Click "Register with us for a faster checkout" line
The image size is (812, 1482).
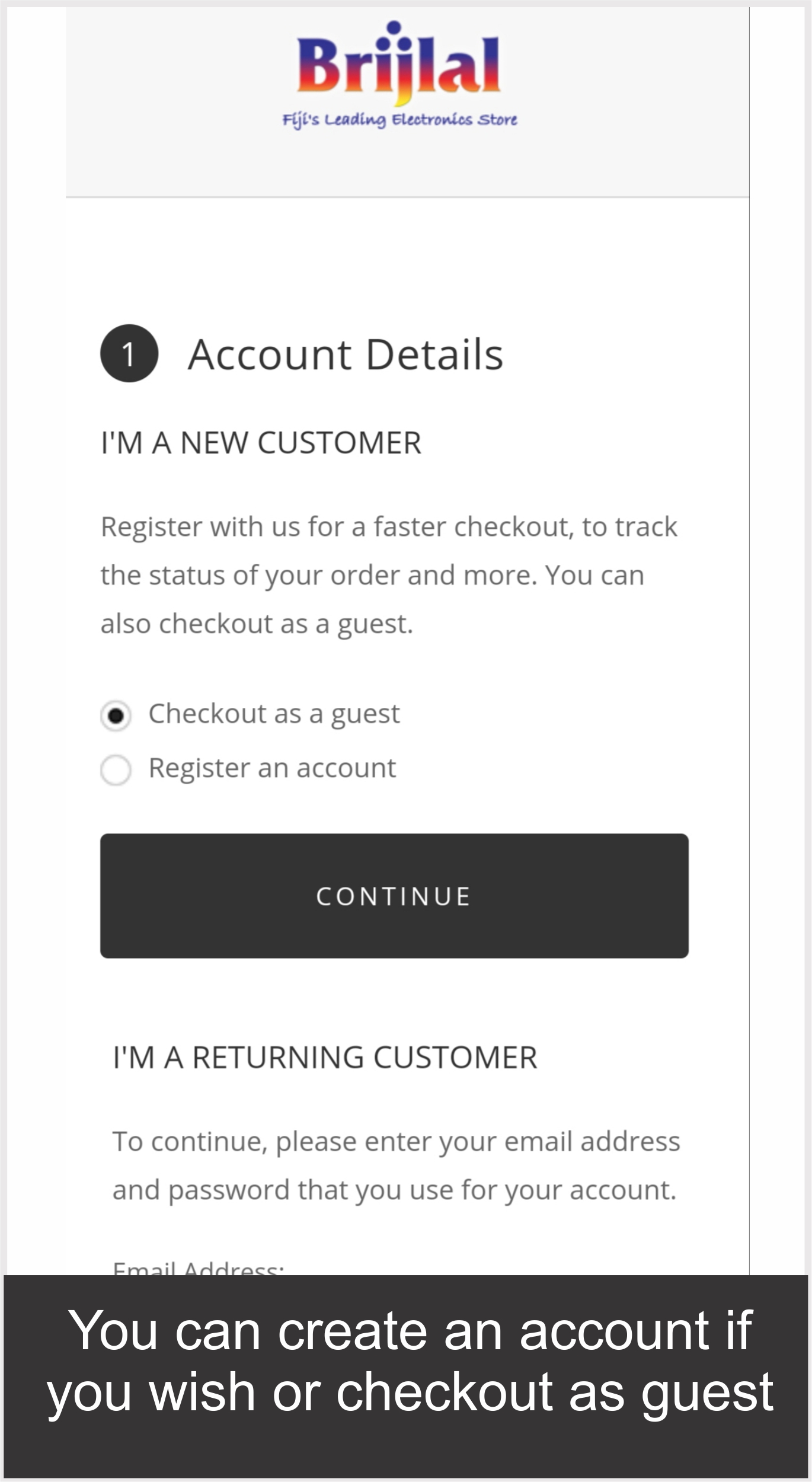(389, 527)
